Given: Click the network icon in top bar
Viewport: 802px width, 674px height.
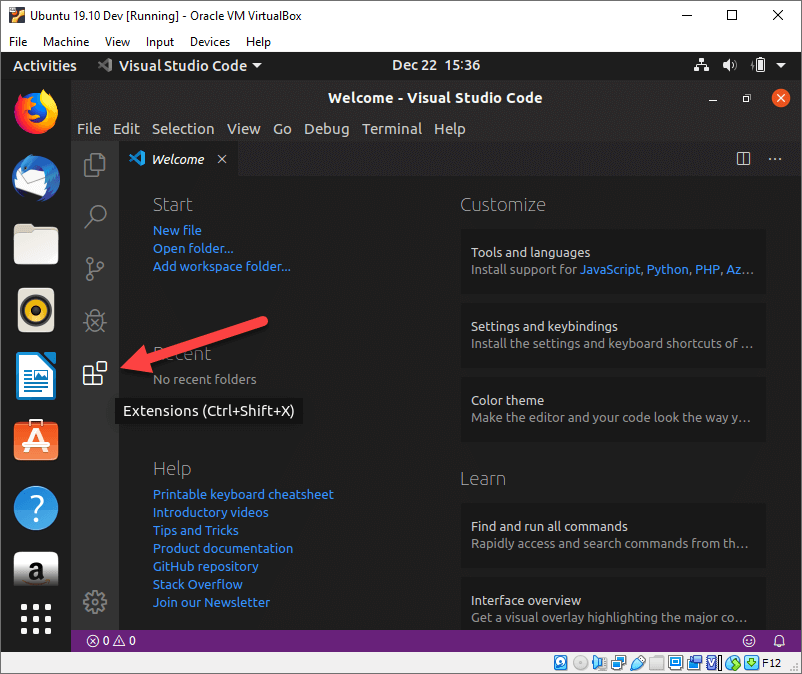Looking at the screenshot, I should [701, 65].
